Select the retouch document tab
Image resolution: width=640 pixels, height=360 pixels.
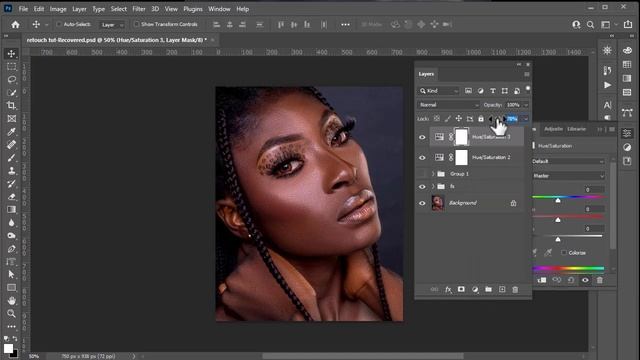tap(116, 40)
